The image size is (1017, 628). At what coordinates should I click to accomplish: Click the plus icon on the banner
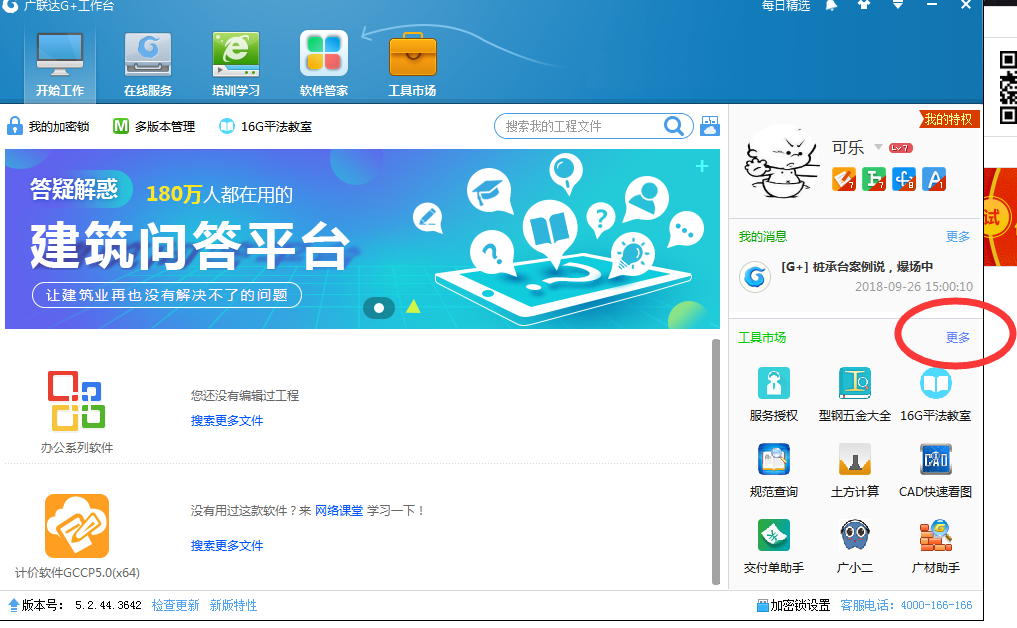click(x=702, y=167)
